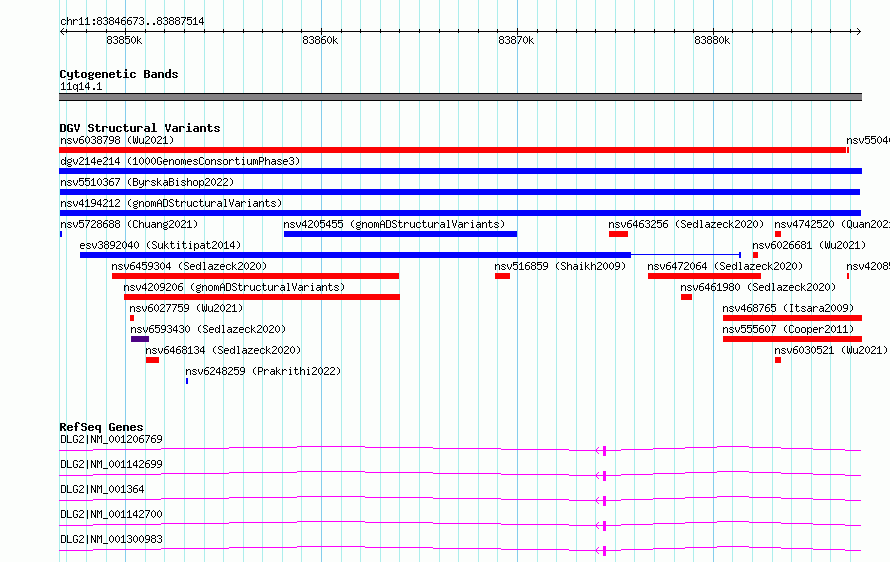The height and width of the screenshot is (562, 890).
Task: Select the 83850k ruler tick label
Action: pyautogui.click(x=124, y=40)
